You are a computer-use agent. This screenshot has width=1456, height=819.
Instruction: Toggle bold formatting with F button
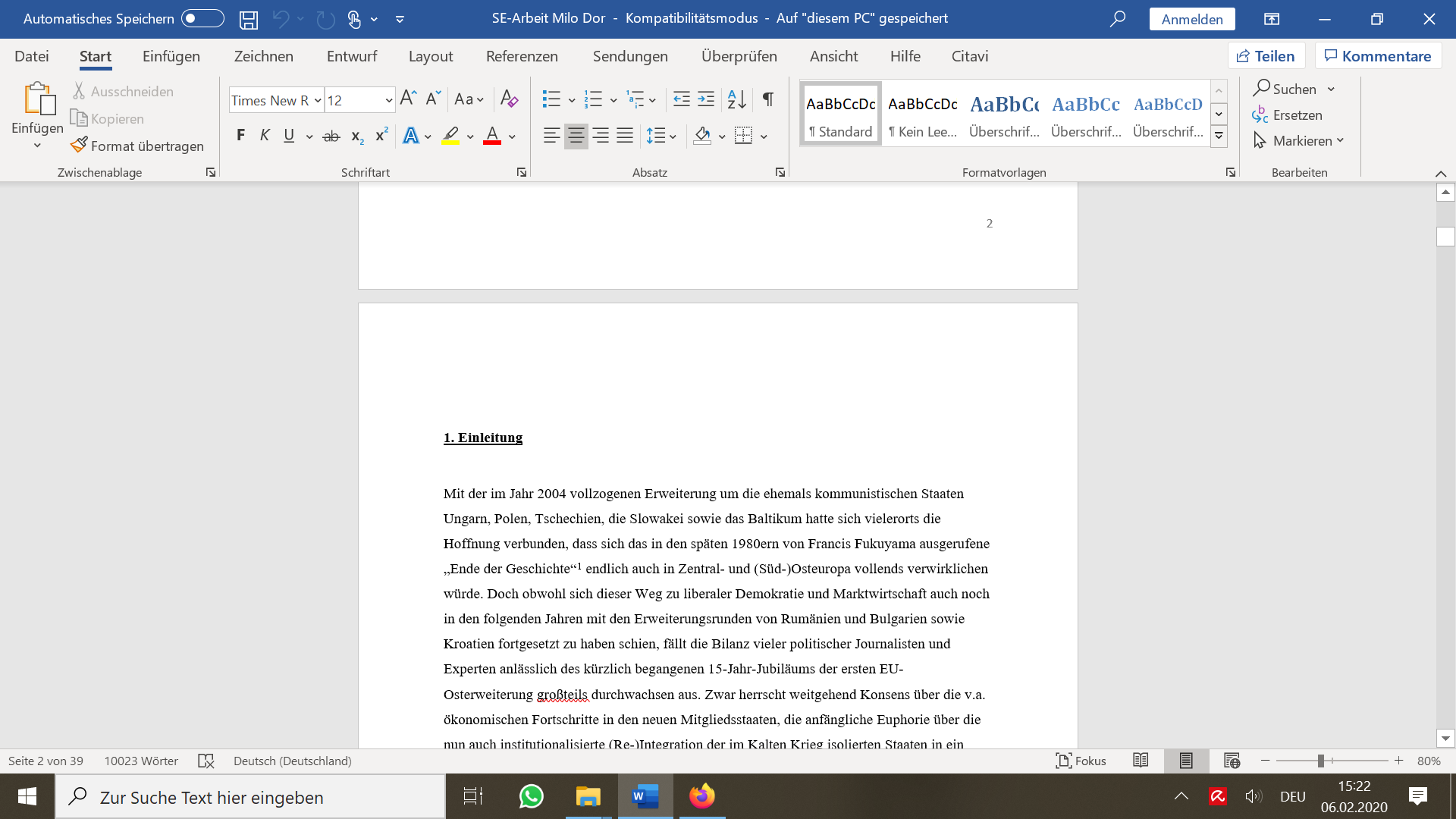[x=240, y=136]
